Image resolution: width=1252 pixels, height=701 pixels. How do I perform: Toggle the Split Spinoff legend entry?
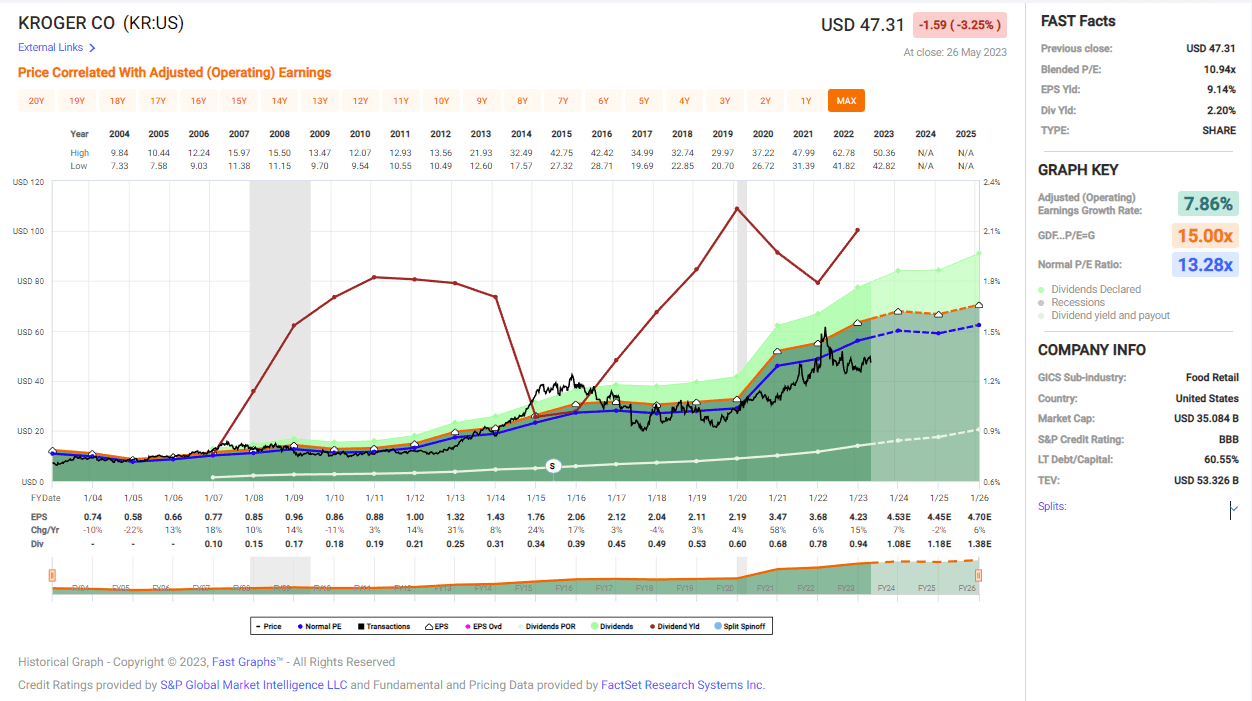[x=741, y=626]
